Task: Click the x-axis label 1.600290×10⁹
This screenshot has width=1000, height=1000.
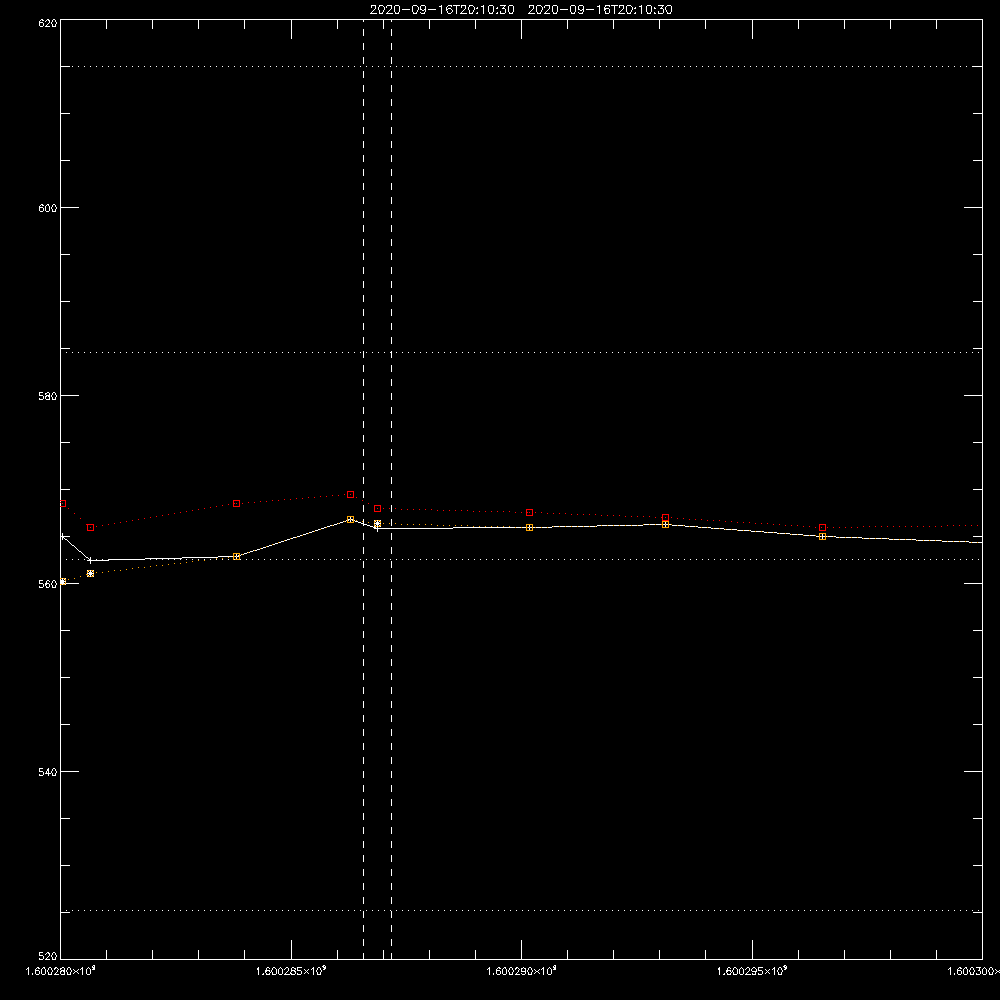Action: pyautogui.click(x=521, y=971)
